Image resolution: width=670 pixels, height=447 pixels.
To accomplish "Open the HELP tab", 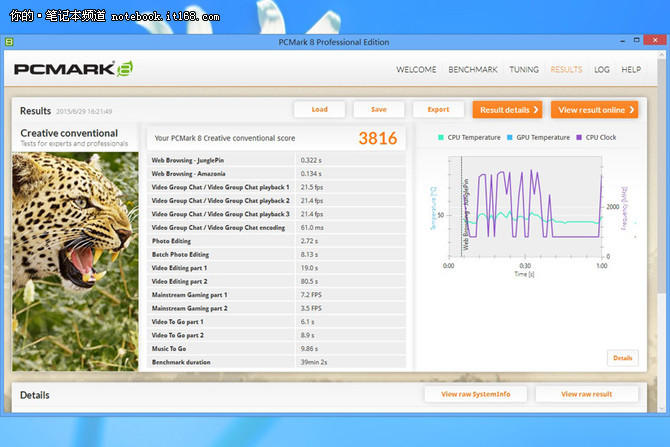I will 631,70.
